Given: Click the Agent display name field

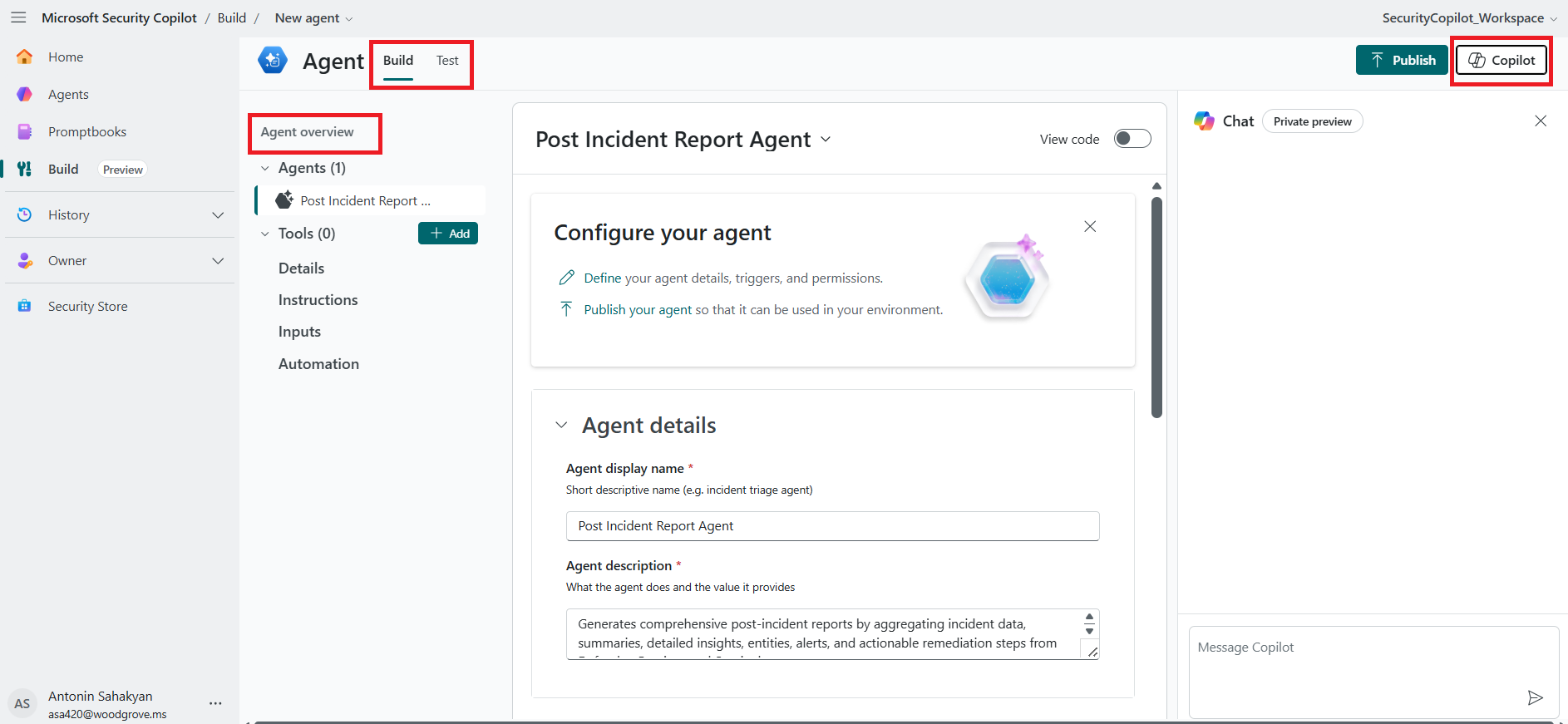Looking at the screenshot, I should pos(832,526).
